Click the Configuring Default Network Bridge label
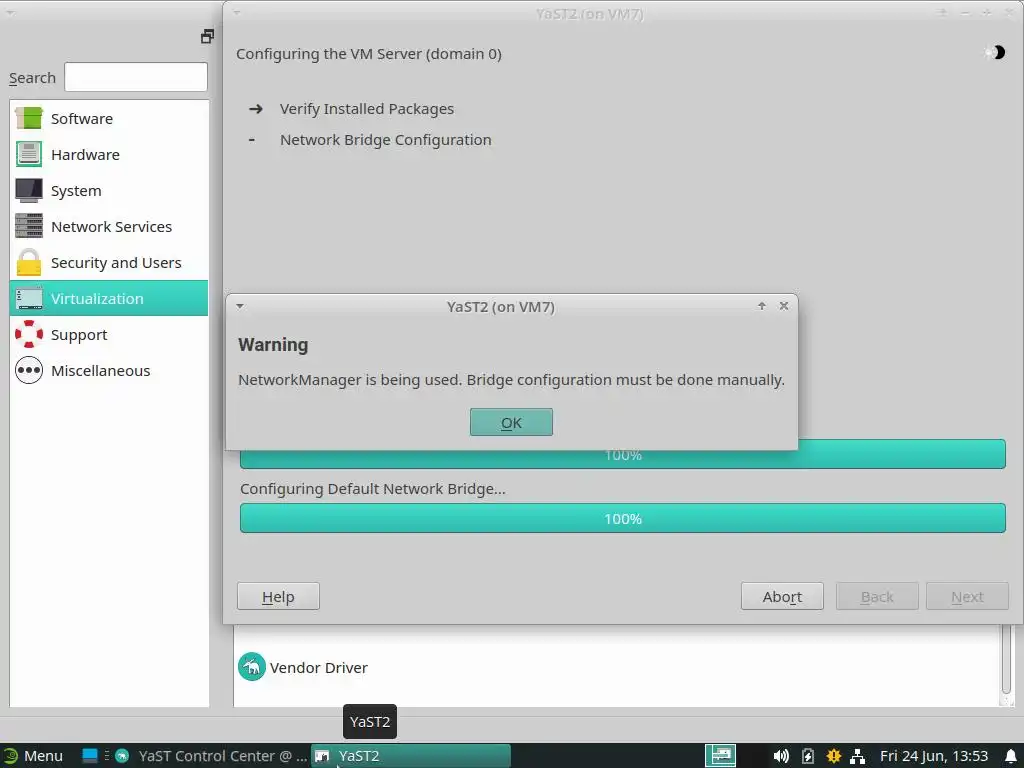The height and width of the screenshot is (768, 1024). (372, 488)
